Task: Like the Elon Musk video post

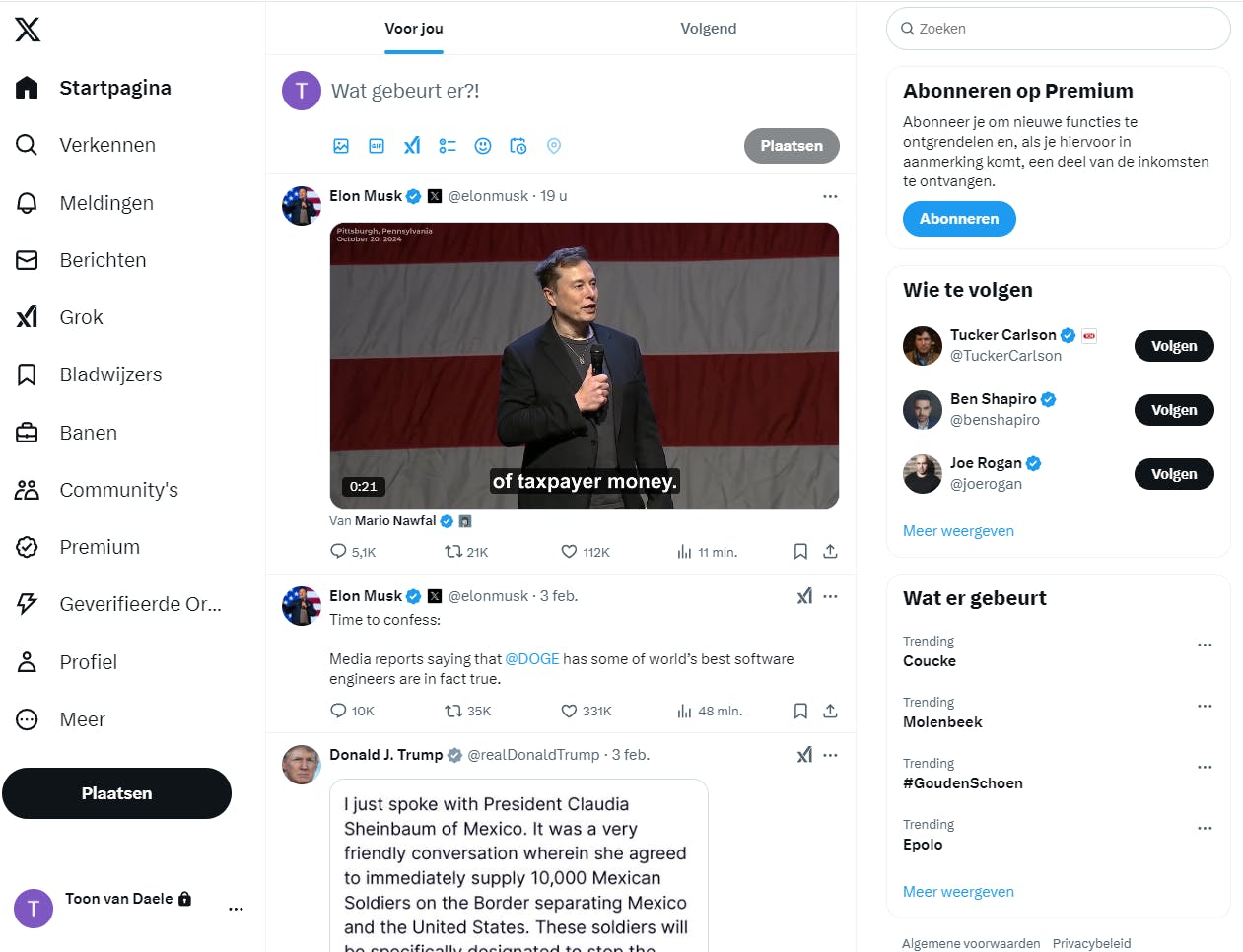Action: tap(569, 552)
